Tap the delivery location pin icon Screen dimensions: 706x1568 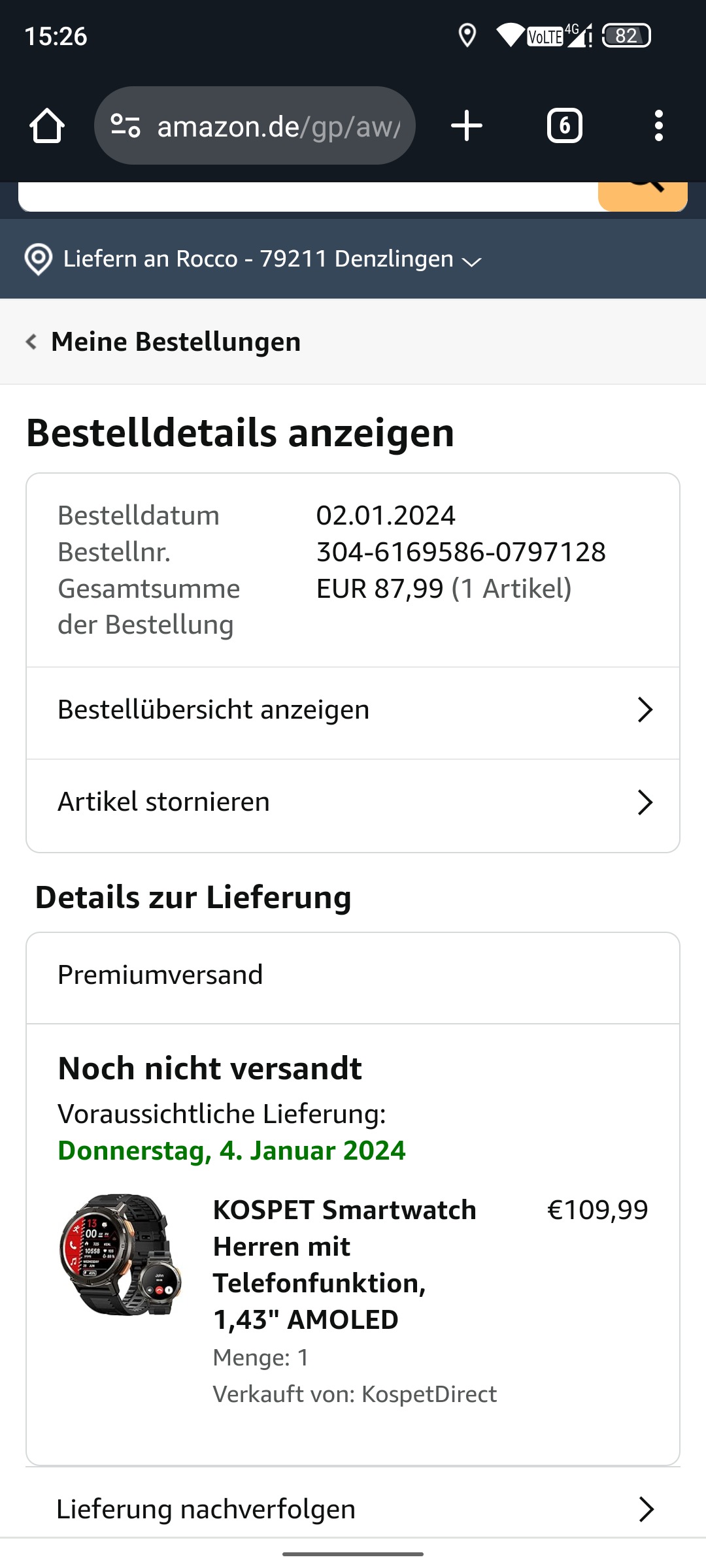39,259
